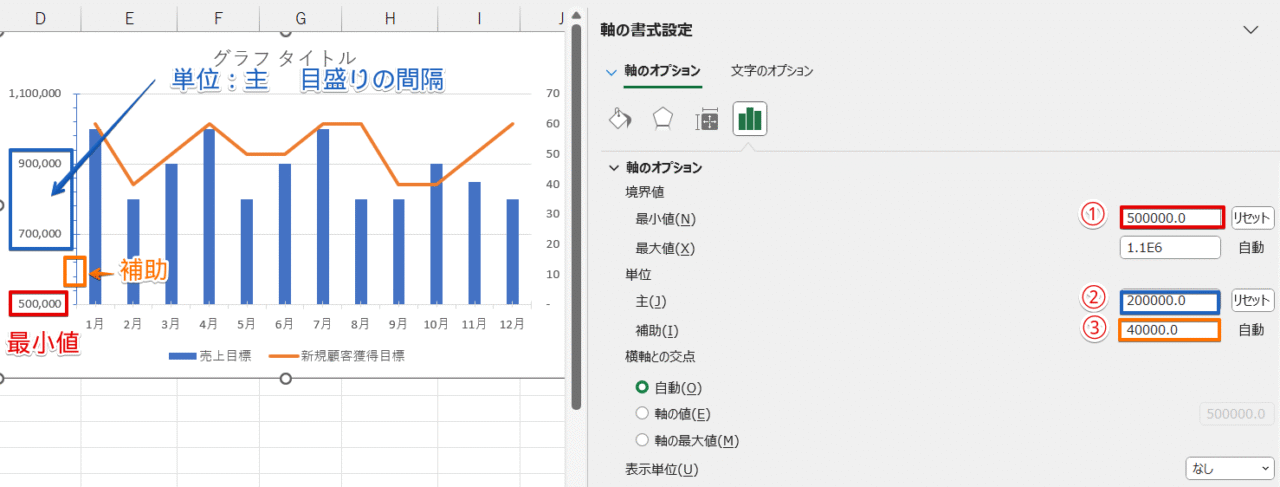The width and height of the screenshot is (1280, 487).
Task: Click リセット button next to 最小値
Action: 1252,218
